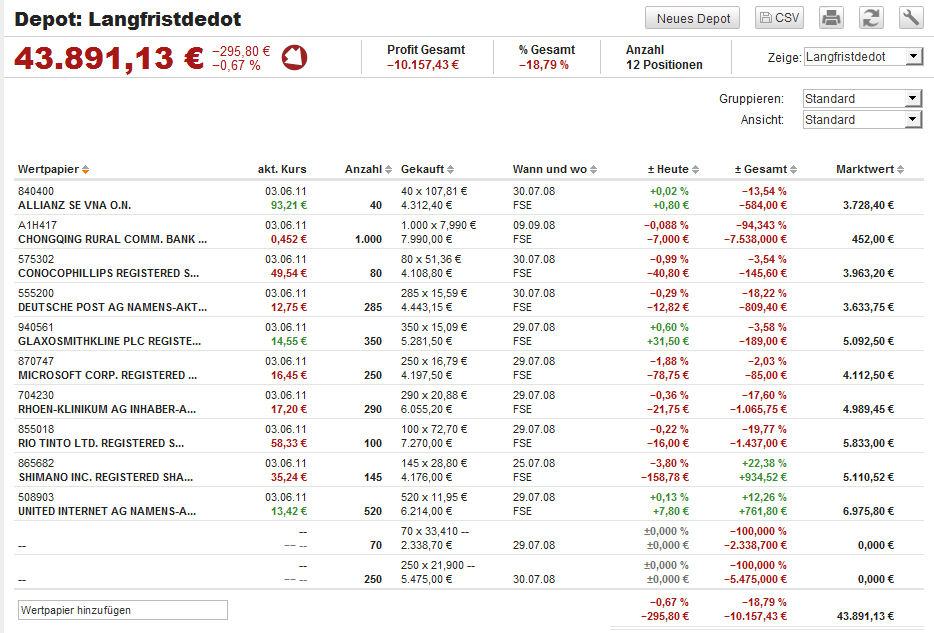Open the Zeige depot dropdown
This screenshot has height=633, width=934.
[863, 57]
